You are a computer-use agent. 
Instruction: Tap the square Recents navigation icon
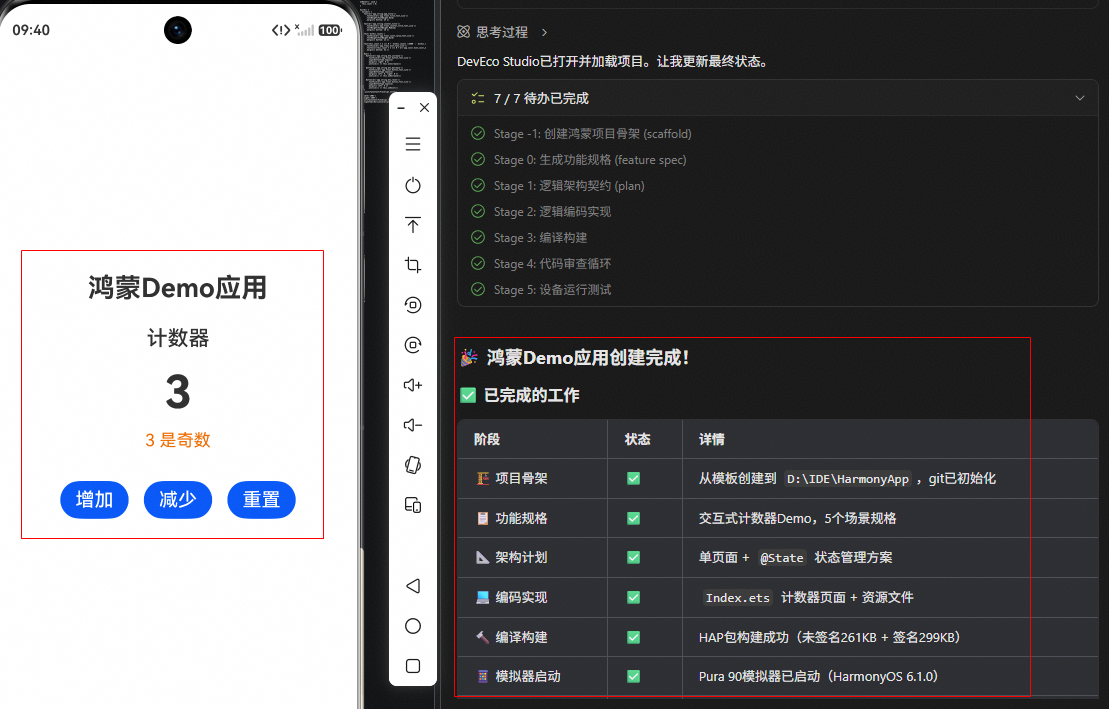click(413, 666)
